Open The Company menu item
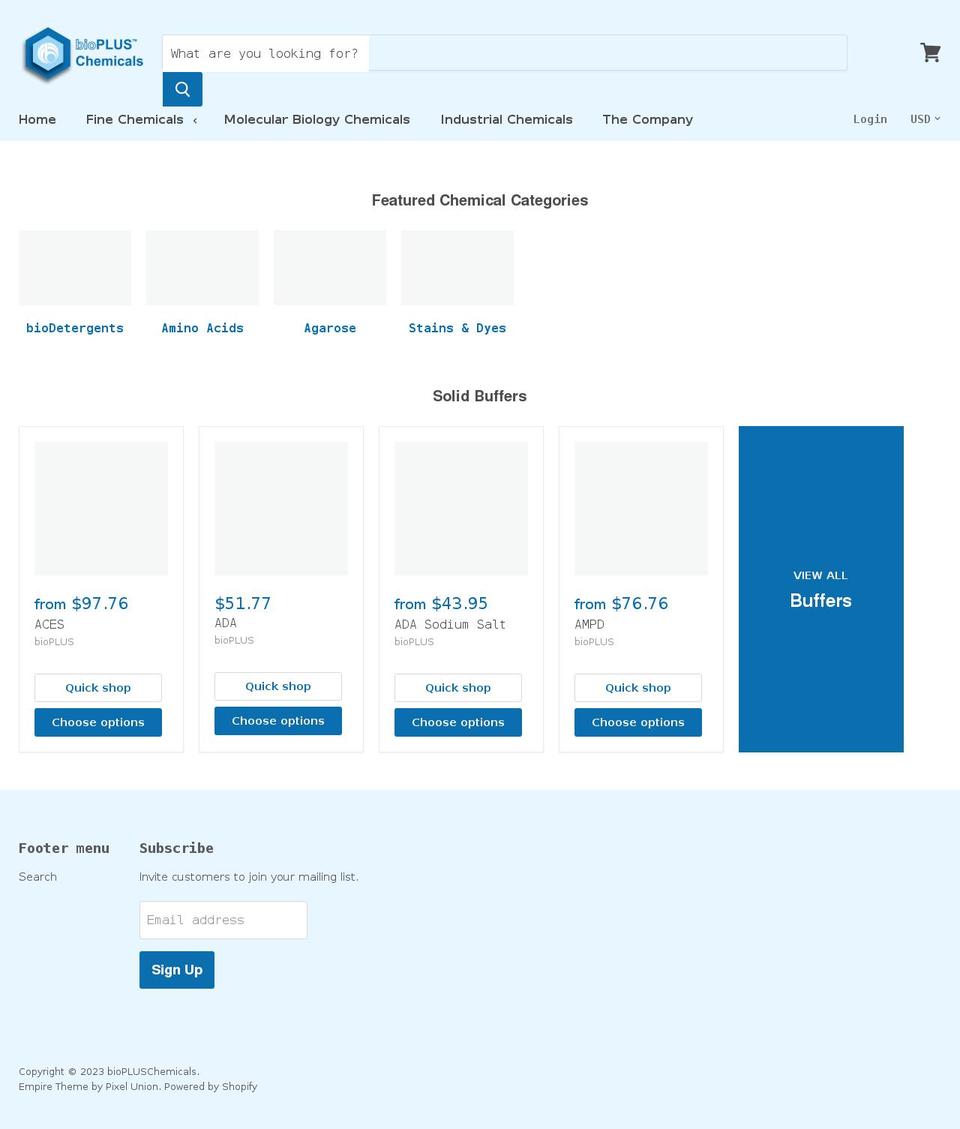The image size is (960, 1129). click(x=647, y=120)
